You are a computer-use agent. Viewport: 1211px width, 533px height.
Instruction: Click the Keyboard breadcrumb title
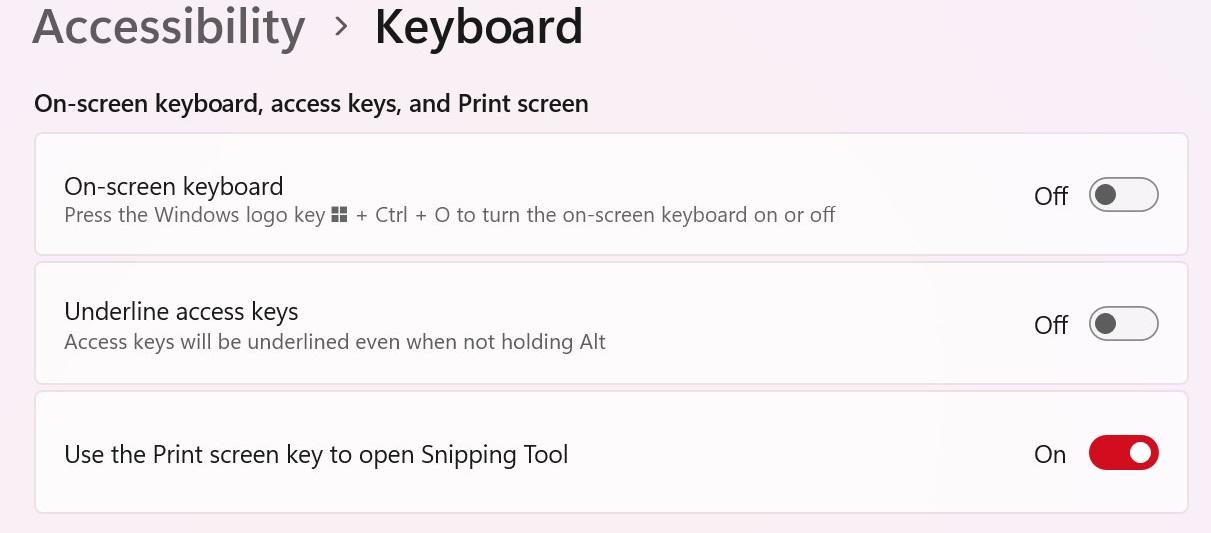click(478, 27)
